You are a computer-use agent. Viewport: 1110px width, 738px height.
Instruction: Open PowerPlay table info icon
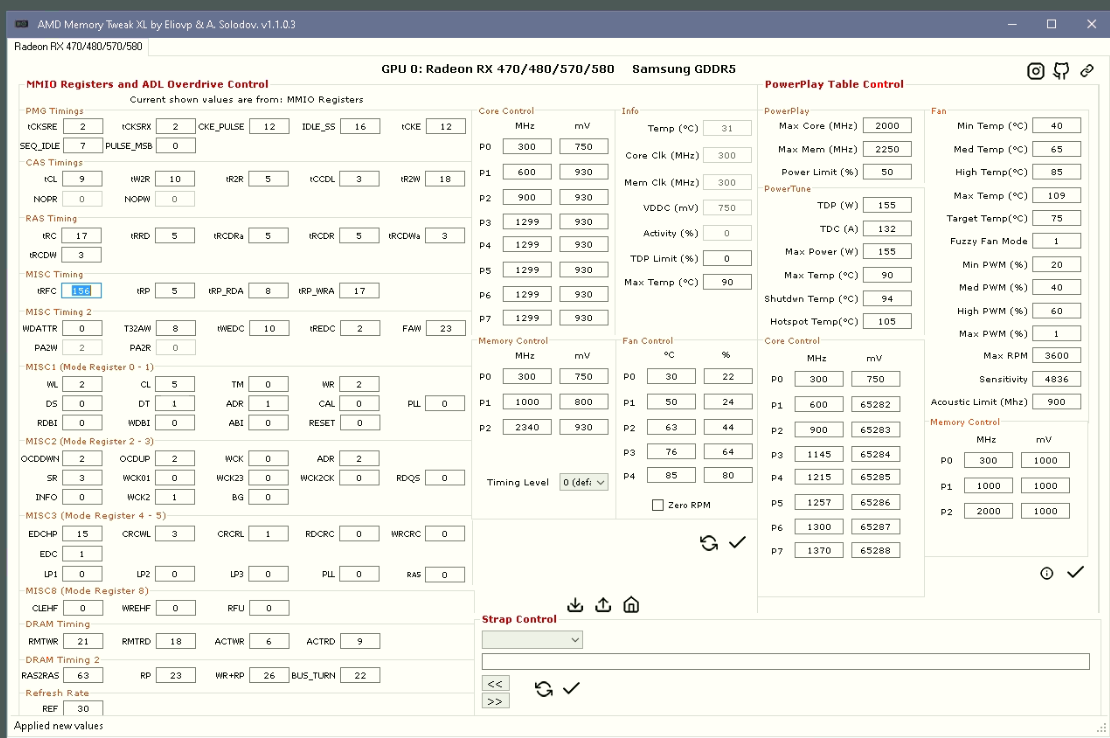point(1046,573)
